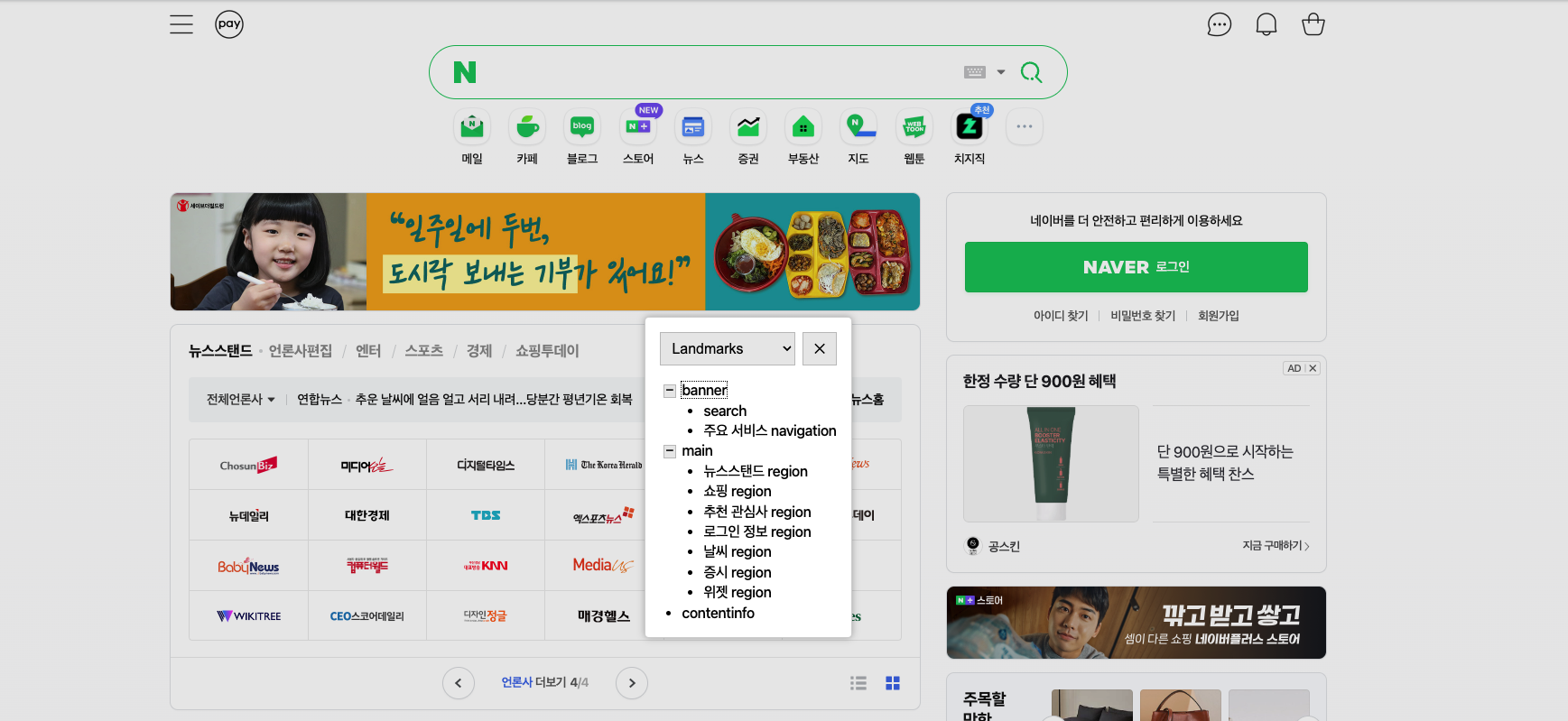Open the ChosunBiz press logo
1568x721 pixels.
pyautogui.click(x=248, y=465)
